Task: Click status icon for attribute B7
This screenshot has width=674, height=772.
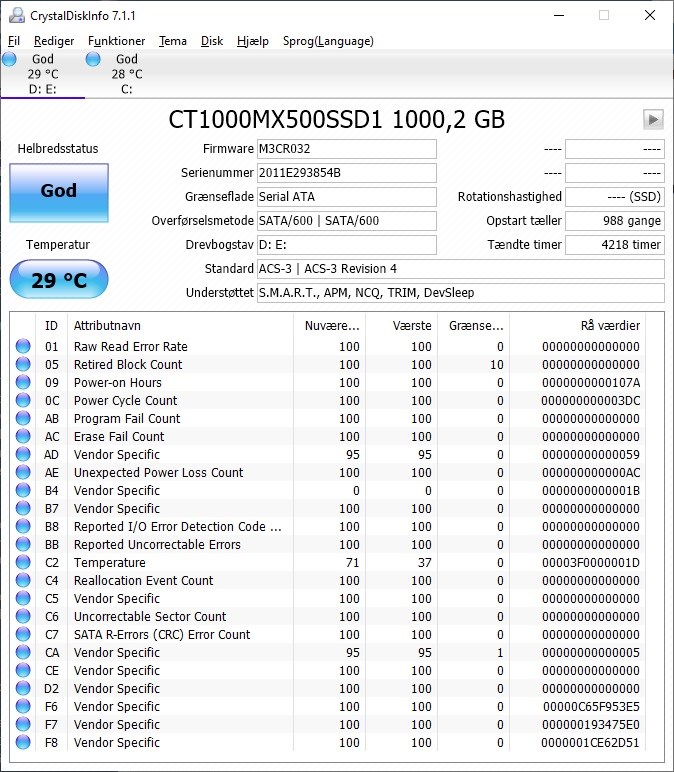Action: coord(23,508)
